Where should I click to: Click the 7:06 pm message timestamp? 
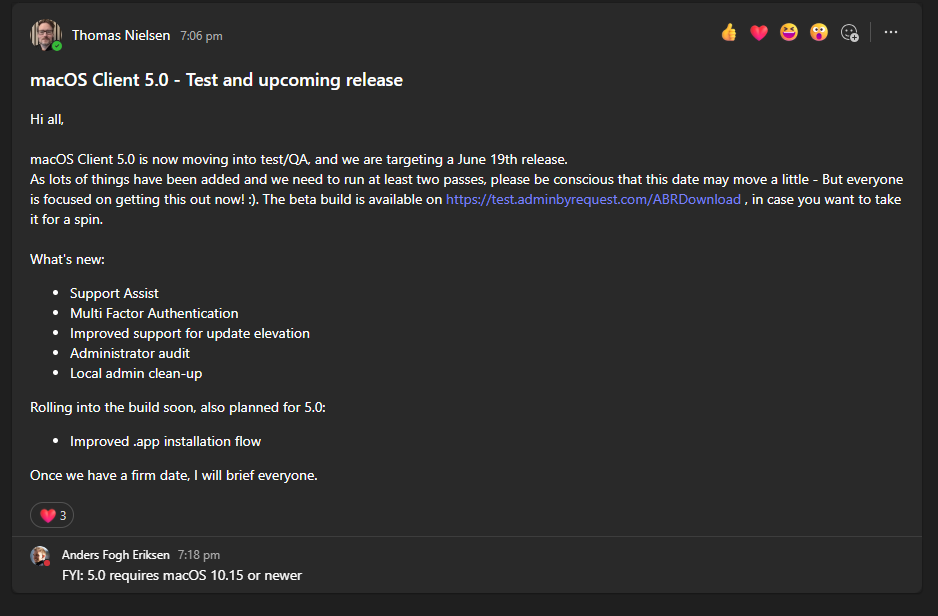201,36
